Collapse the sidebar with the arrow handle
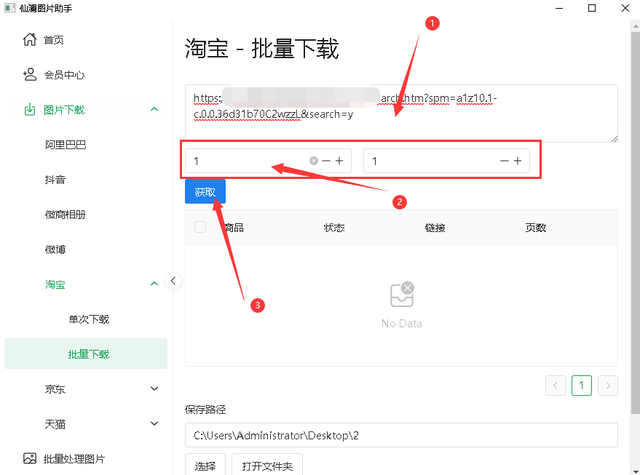Image resolution: width=640 pixels, height=475 pixels. coord(173,281)
